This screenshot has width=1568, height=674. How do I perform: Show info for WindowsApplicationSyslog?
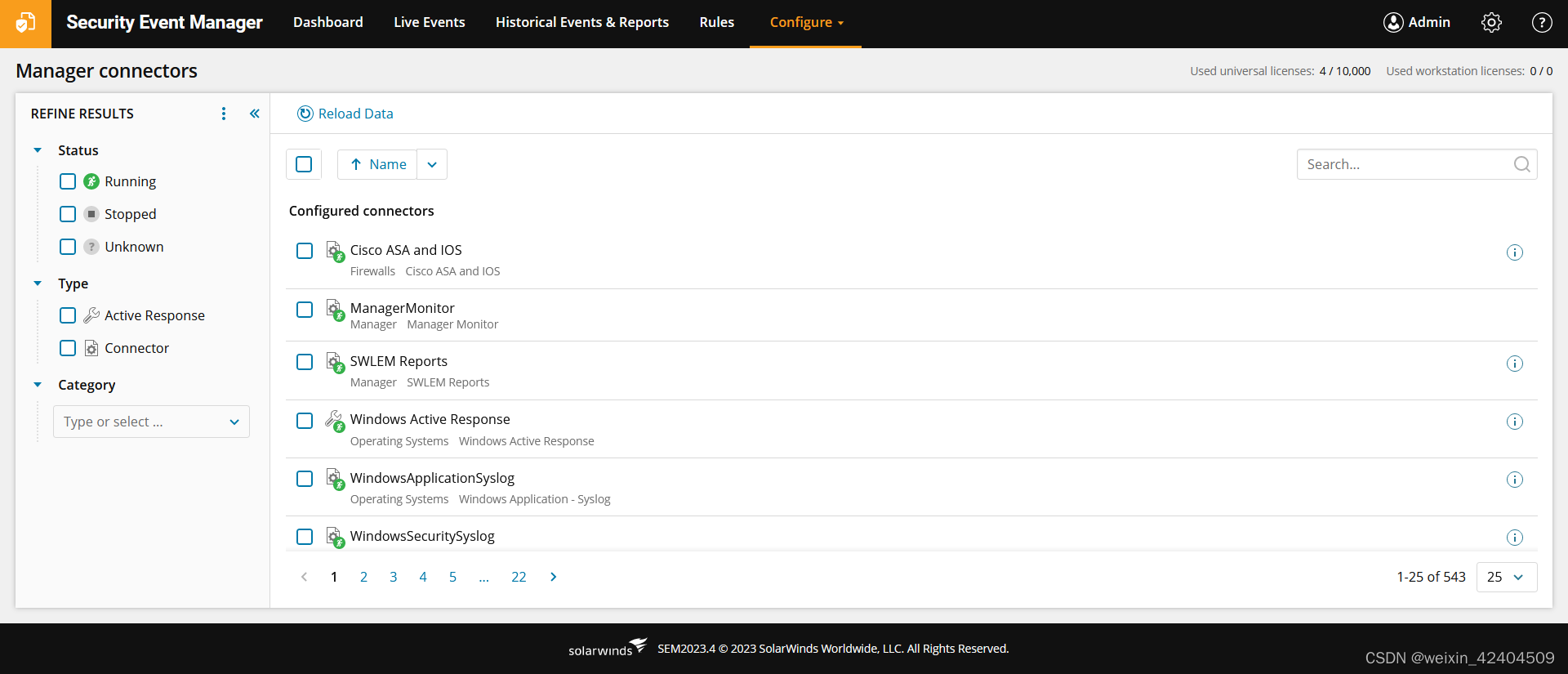pyautogui.click(x=1514, y=480)
